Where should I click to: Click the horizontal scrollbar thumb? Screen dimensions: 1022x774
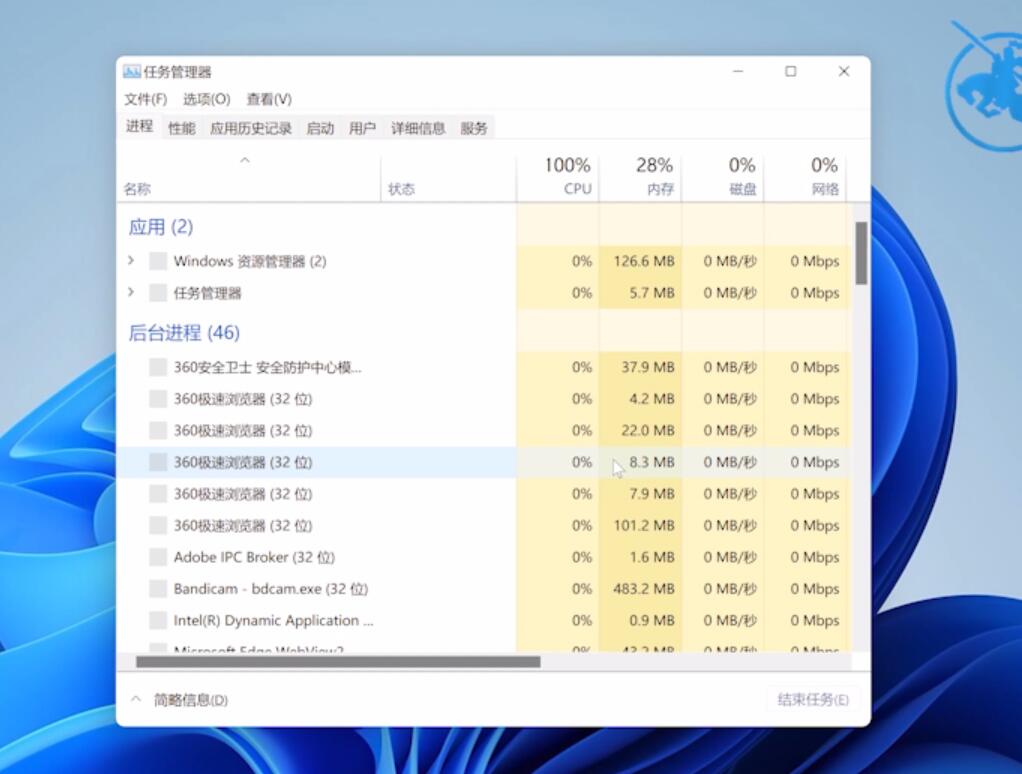coord(338,662)
